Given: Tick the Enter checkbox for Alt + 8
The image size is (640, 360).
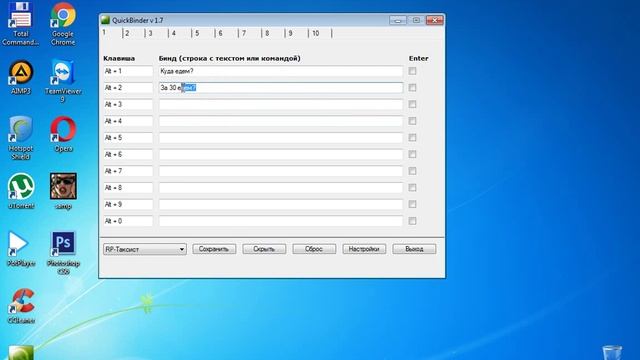Looking at the screenshot, I should click(412, 188).
